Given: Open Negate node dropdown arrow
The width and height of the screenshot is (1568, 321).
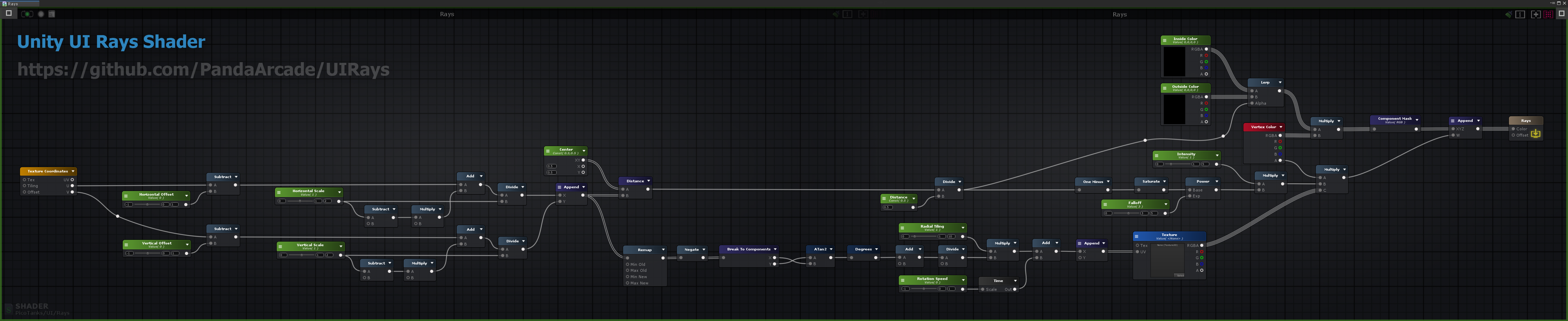Looking at the screenshot, I should click(x=704, y=249).
